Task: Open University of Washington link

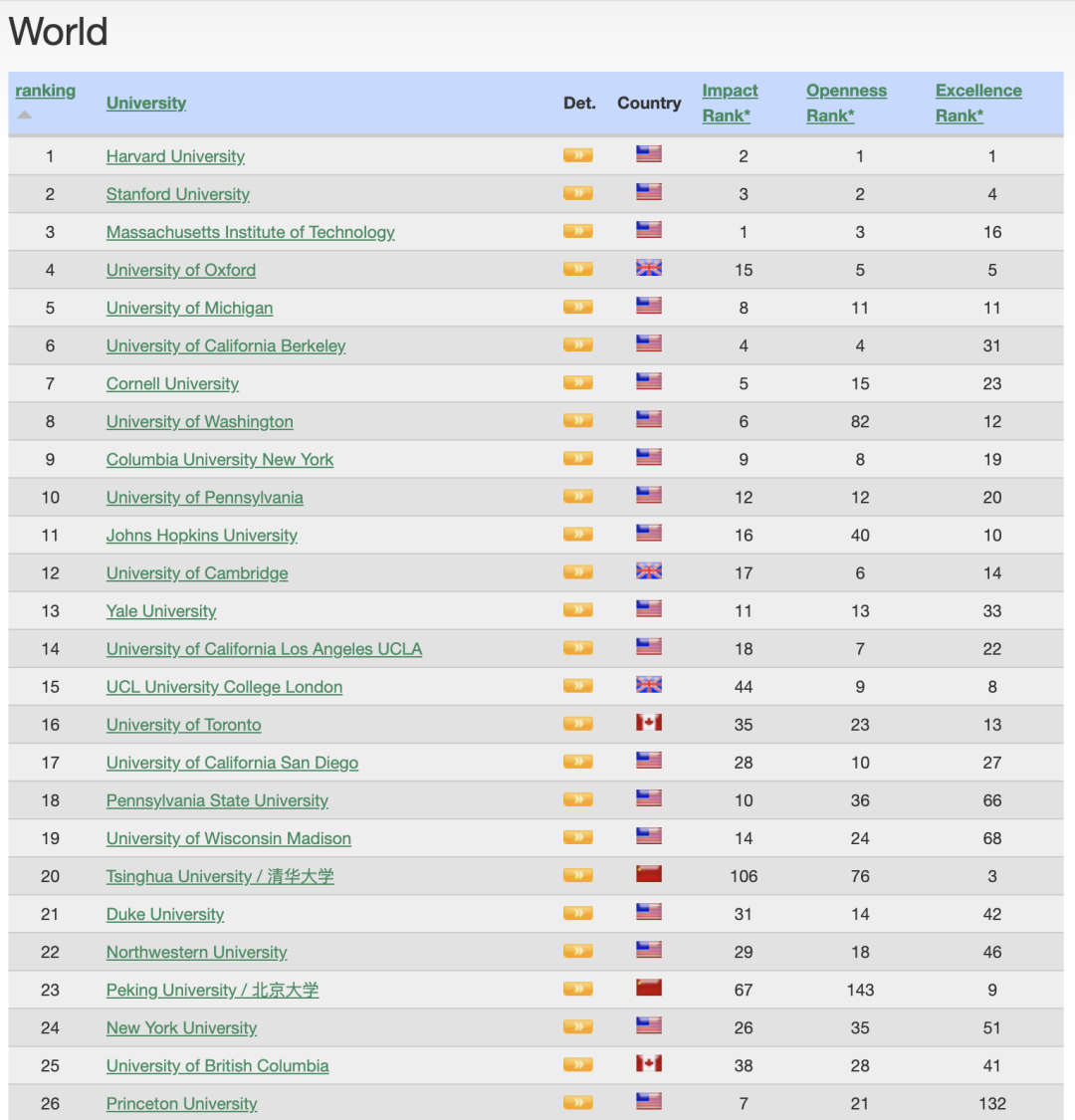Action: click(x=199, y=421)
